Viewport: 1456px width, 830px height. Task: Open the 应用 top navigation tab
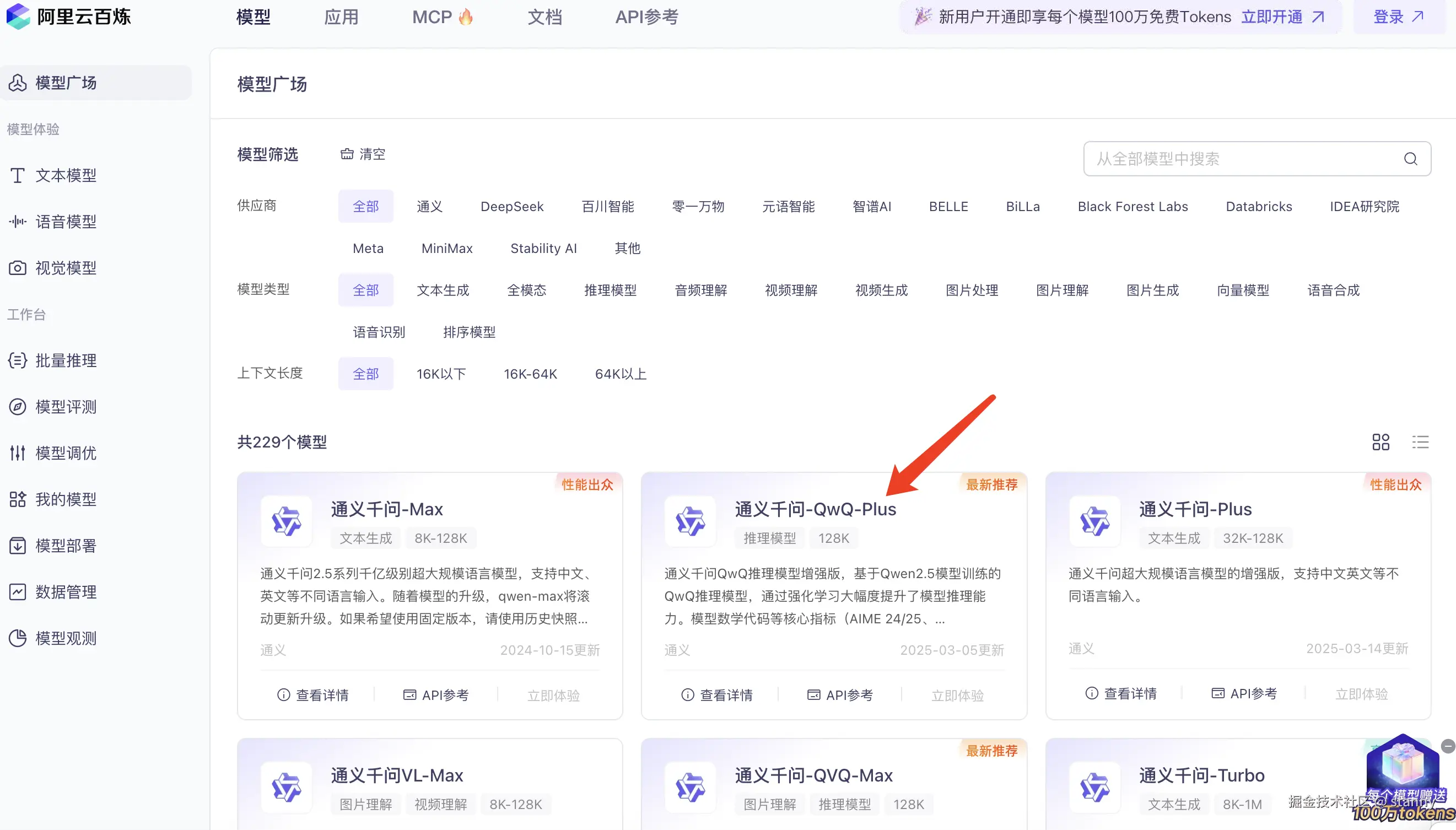point(341,17)
